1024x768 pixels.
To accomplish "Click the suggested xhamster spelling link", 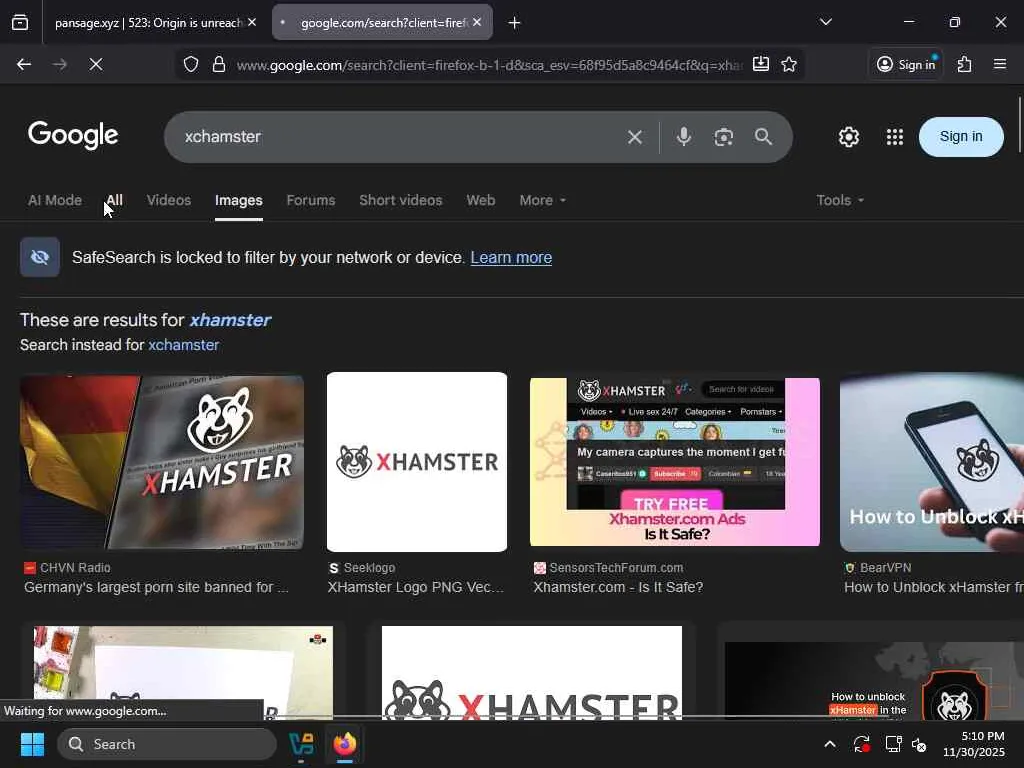I will (230, 320).
